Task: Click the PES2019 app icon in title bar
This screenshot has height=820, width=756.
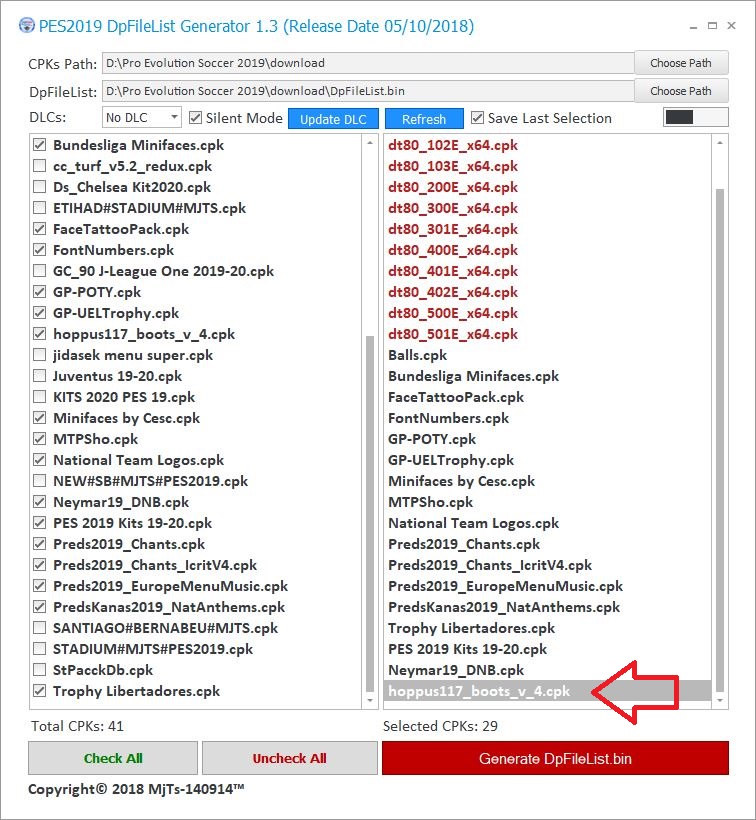Action: coord(27,26)
